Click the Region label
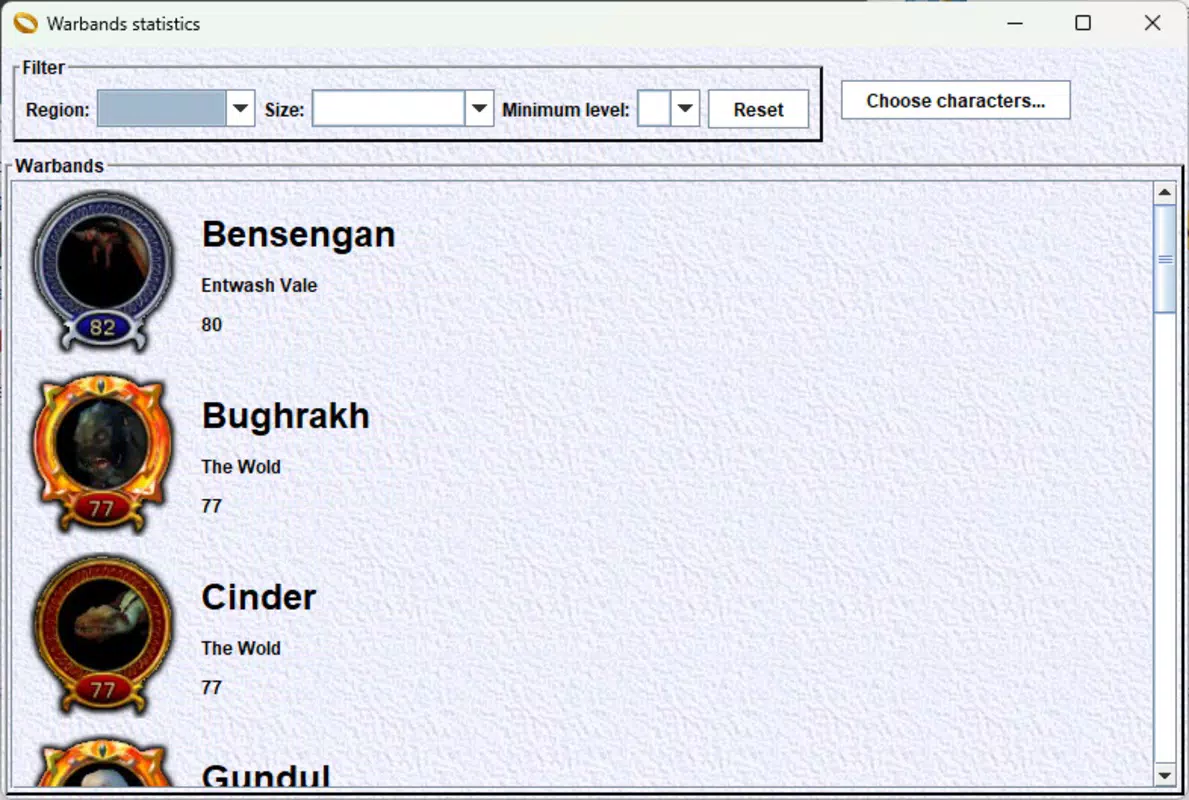 coord(58,110)
